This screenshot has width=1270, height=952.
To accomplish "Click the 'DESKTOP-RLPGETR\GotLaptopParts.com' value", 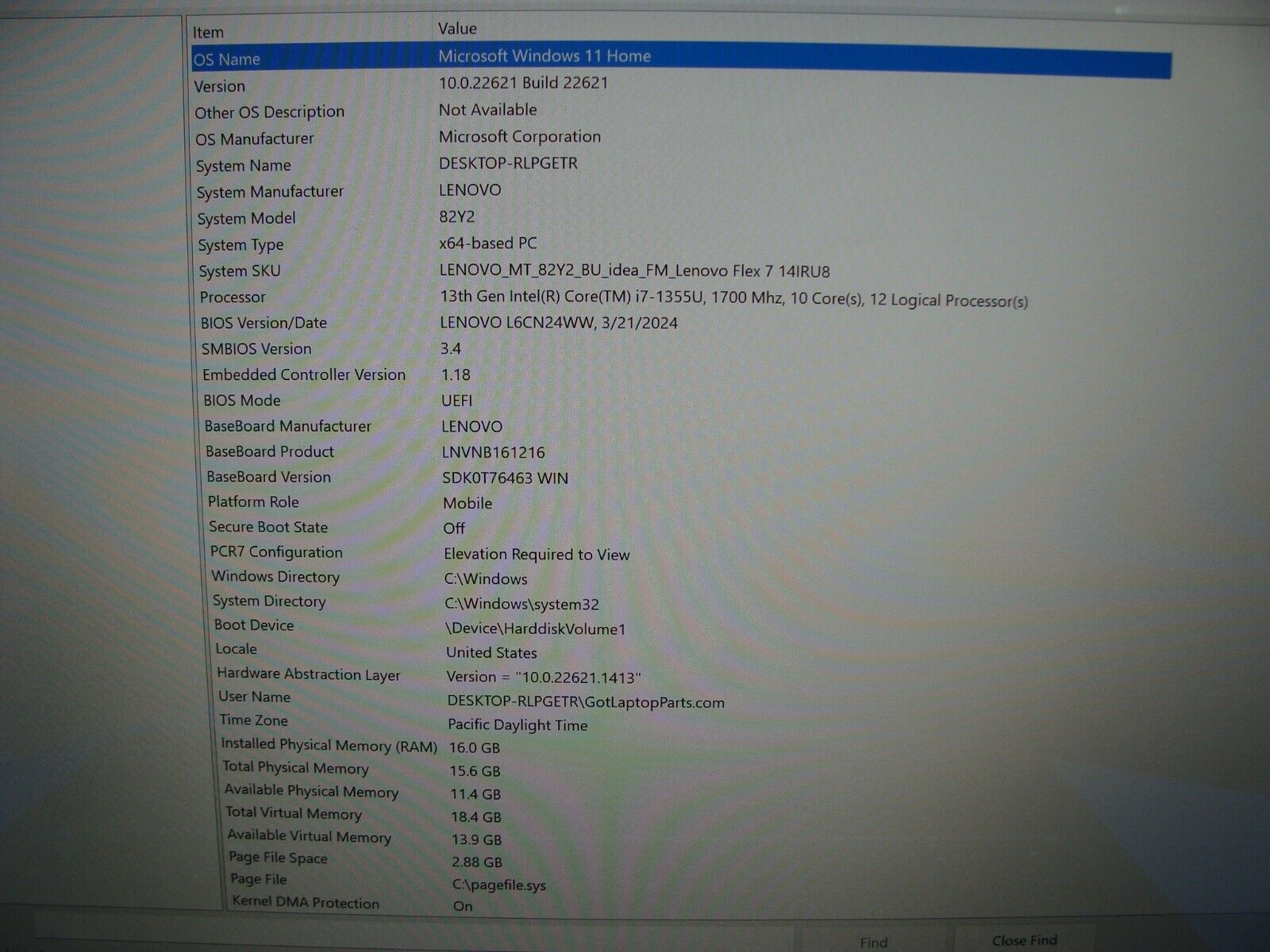I will [586, 702].
